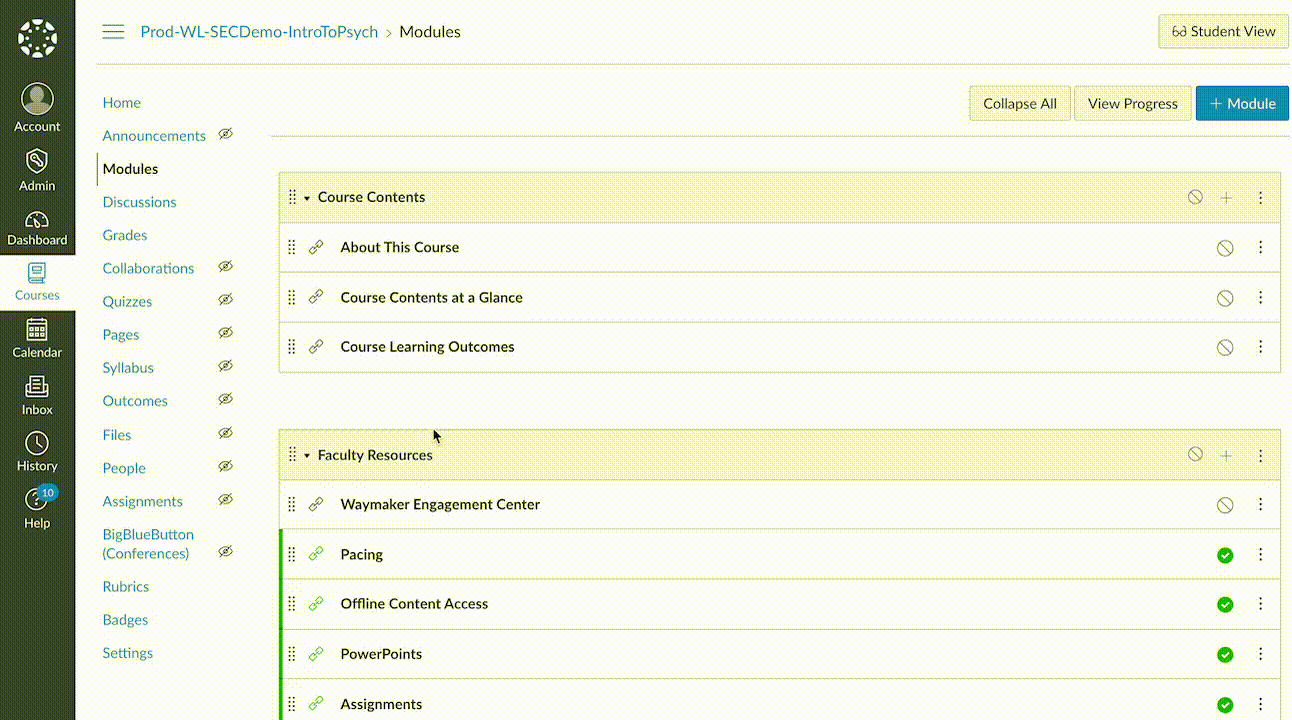
Task: Grab the drag handle for PowerPoints item
Action: pos(292,654)
